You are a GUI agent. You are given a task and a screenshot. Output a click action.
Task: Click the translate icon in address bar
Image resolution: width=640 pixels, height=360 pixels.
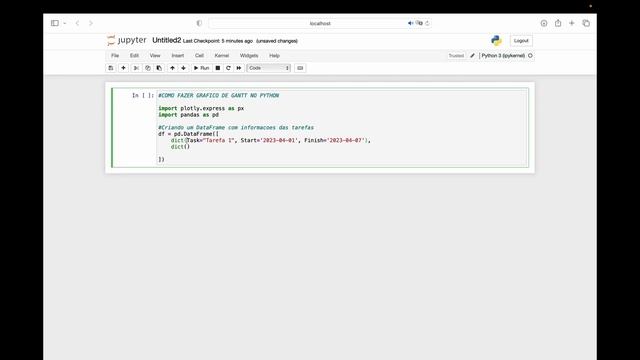click(419, 23)
